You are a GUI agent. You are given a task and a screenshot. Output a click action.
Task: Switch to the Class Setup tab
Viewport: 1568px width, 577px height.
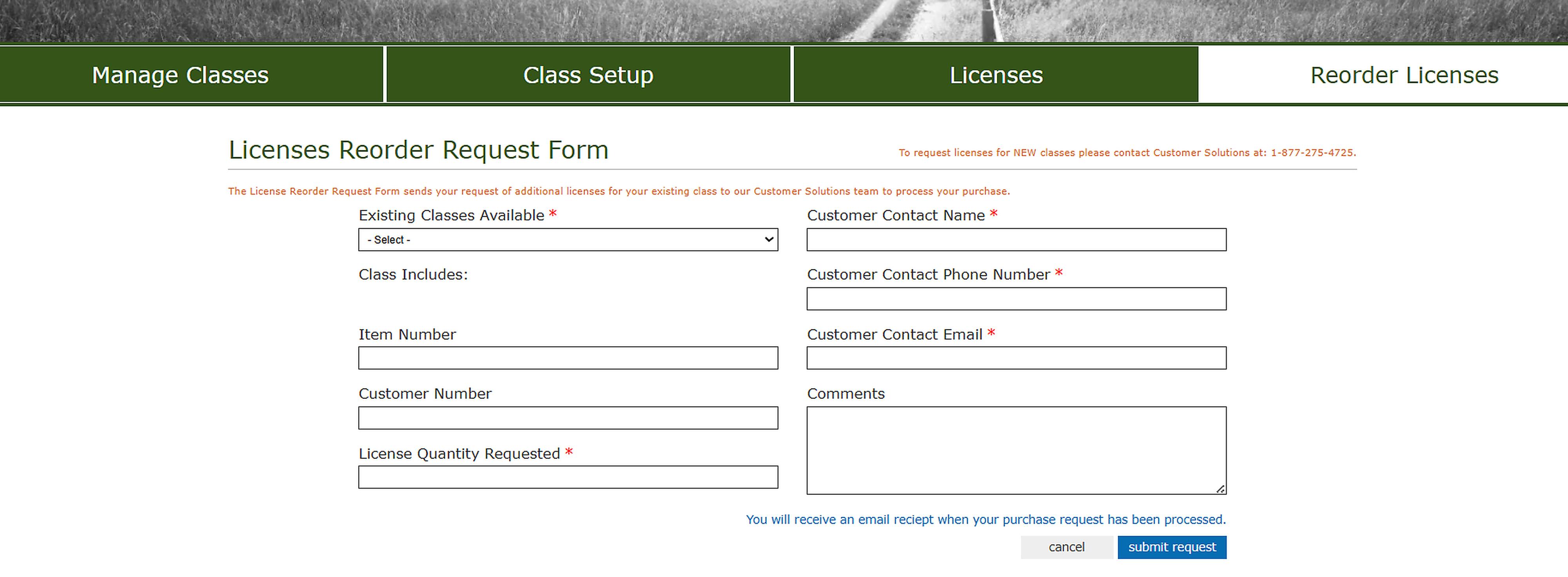click(588, 75)
